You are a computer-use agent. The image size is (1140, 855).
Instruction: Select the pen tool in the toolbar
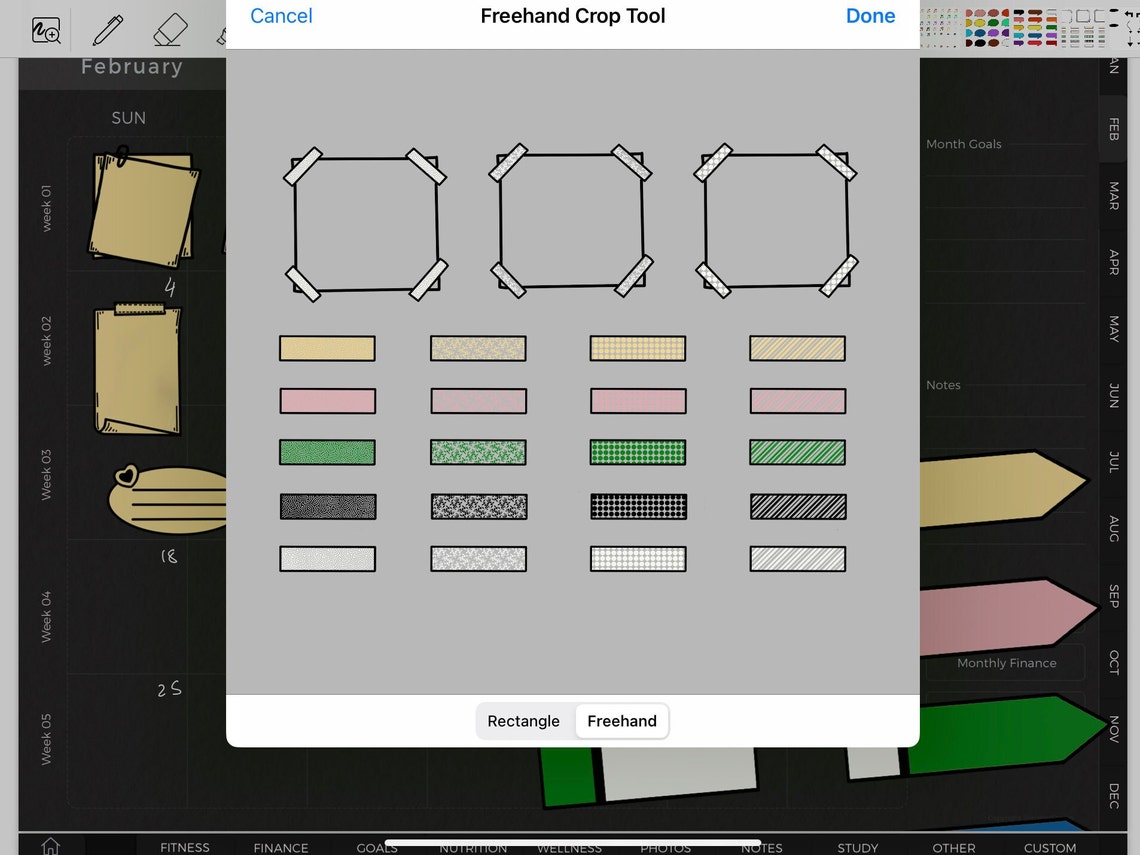108,30
